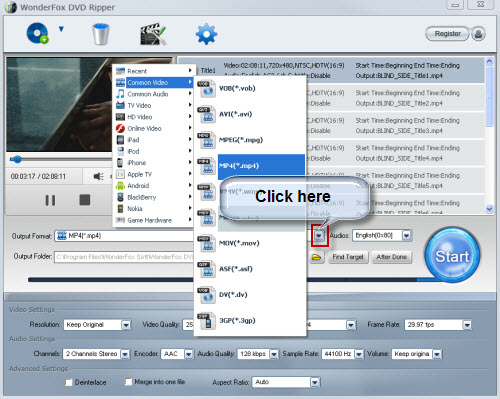Open settings gear in toolbar
This screenshot has width=500, height=399.
(x=206, y=34)
